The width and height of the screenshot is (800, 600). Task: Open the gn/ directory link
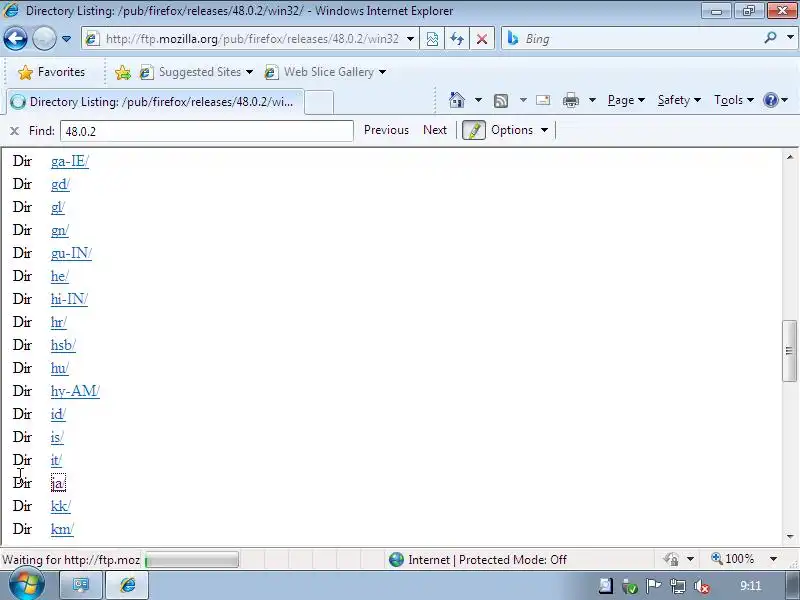(60, 230)
